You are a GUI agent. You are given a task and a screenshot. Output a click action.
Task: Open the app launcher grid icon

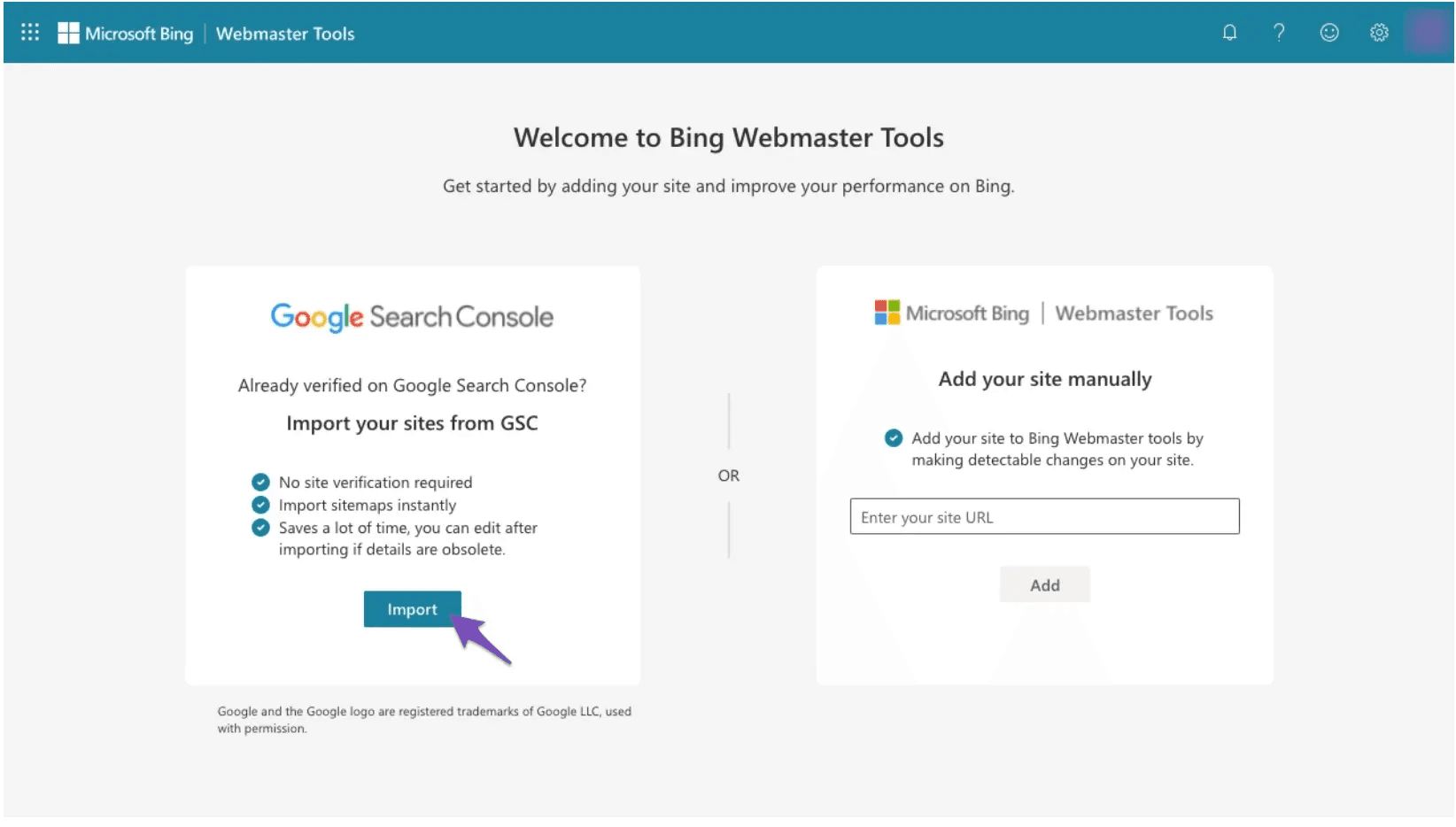pos(29,32)
